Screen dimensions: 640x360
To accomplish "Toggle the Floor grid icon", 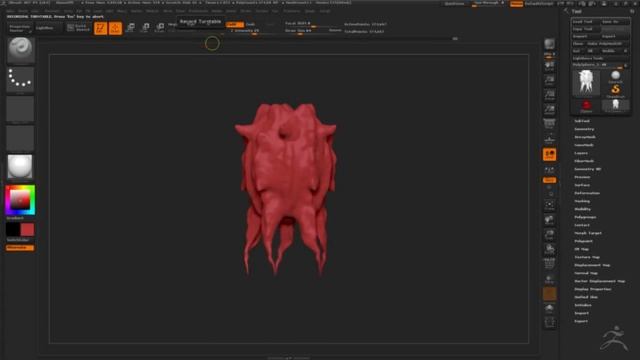I will (549, 139).
